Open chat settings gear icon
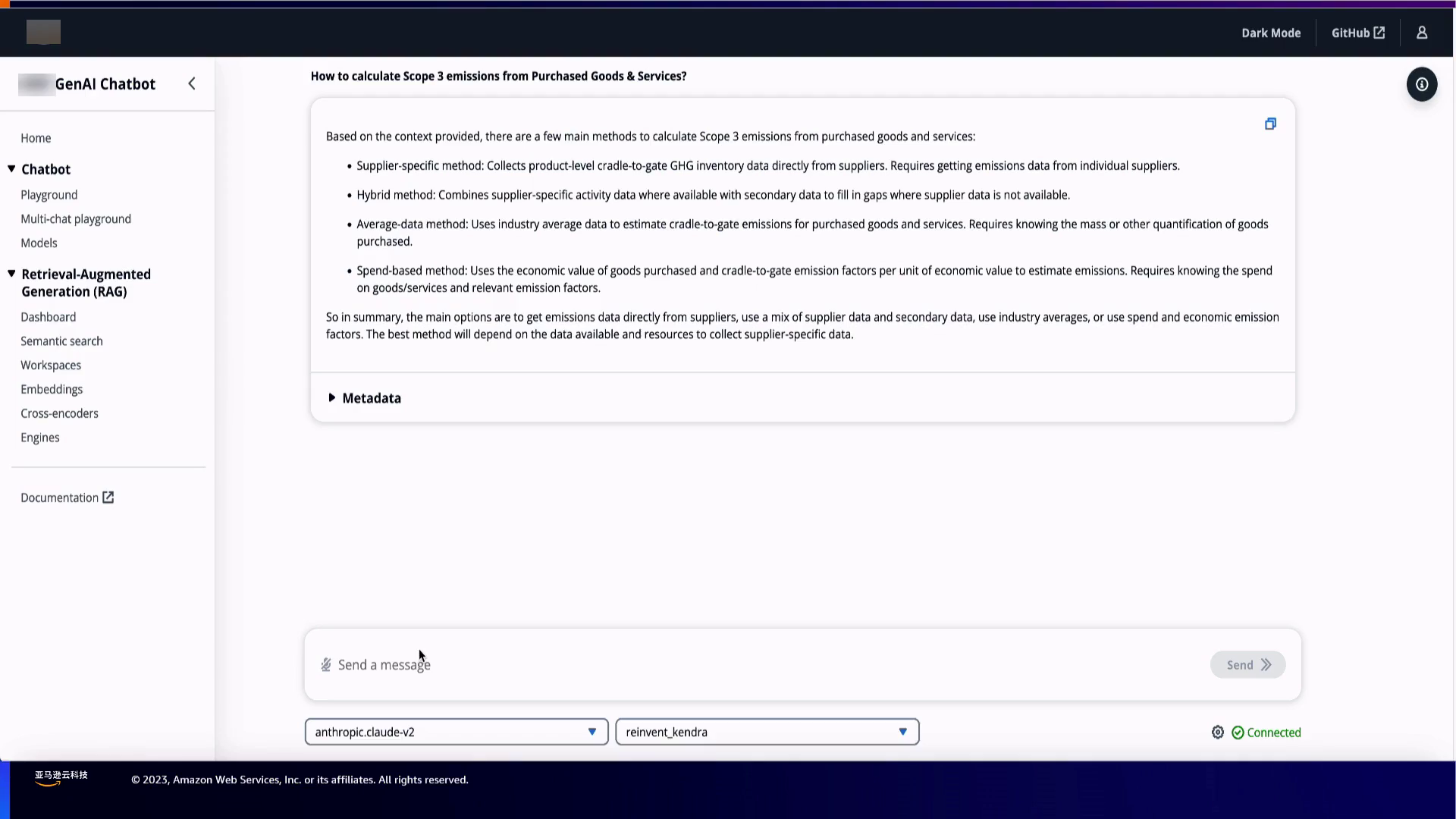1456x819 pixels. point(1217,732)
